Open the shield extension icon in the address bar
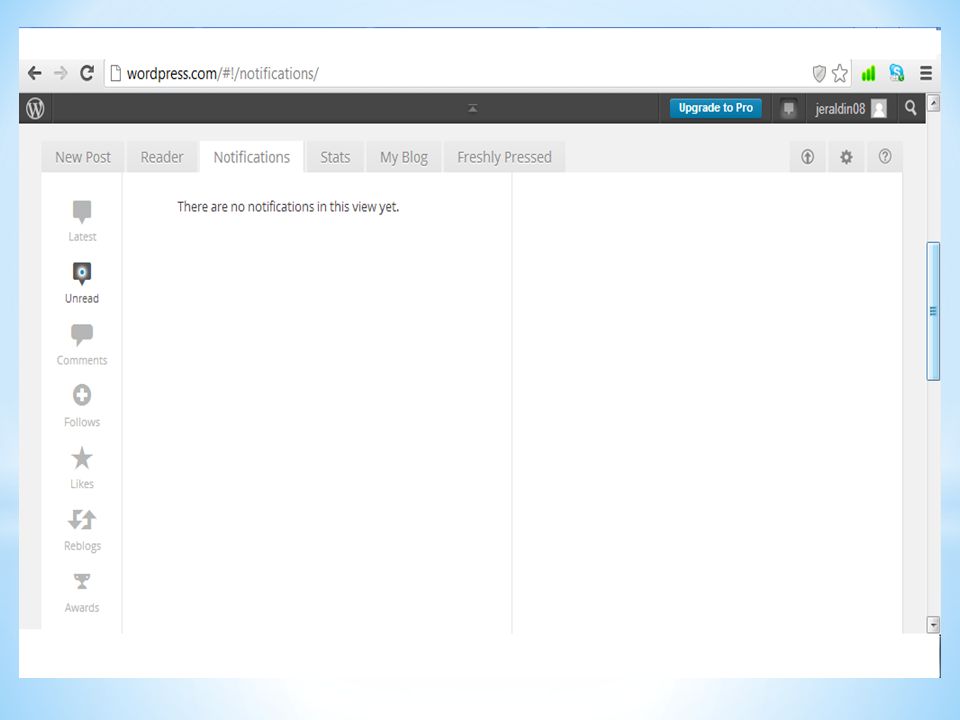The width and height of the screenshot is (960, 720). coord(819,73)
